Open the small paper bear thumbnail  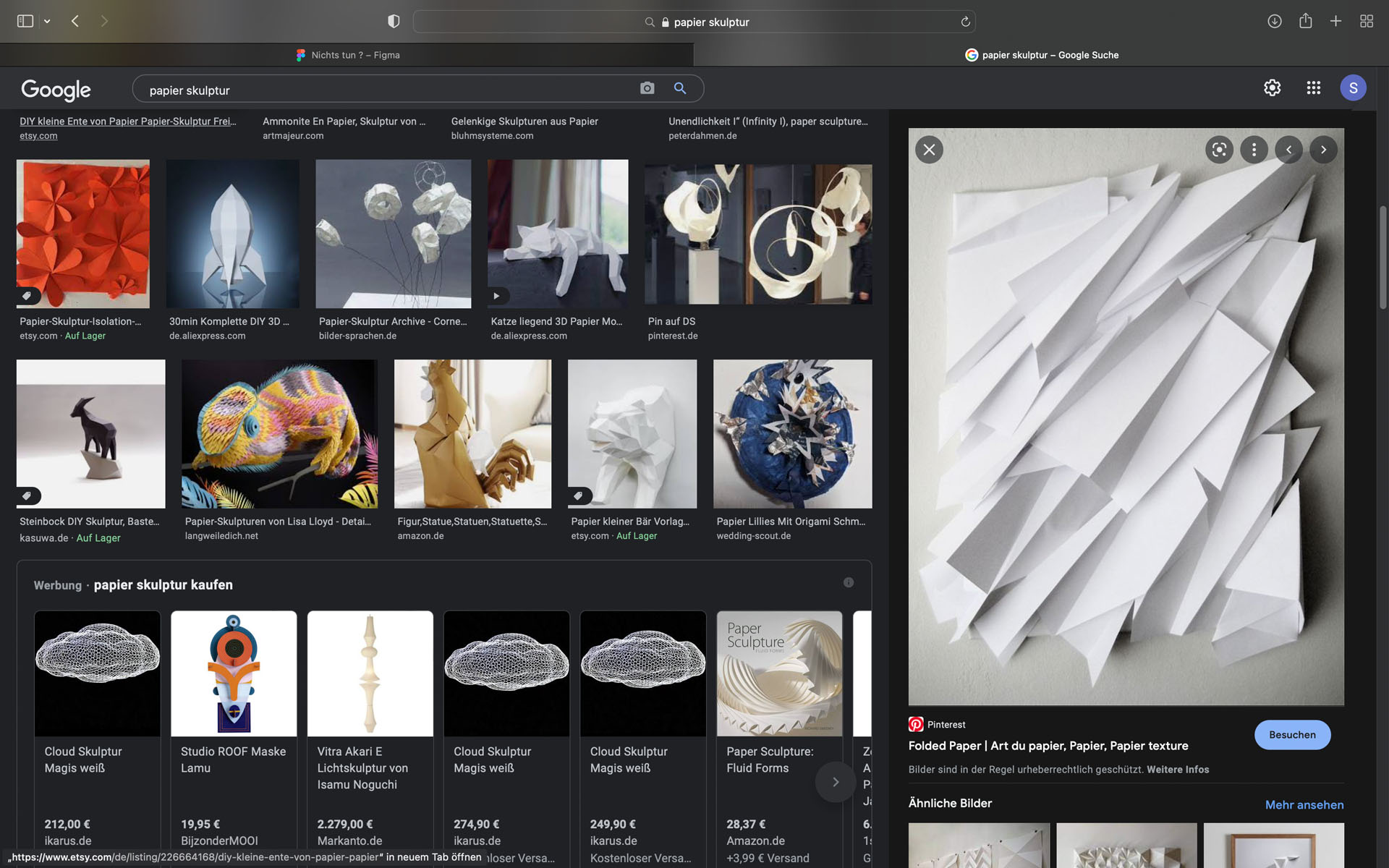[632, 433]
